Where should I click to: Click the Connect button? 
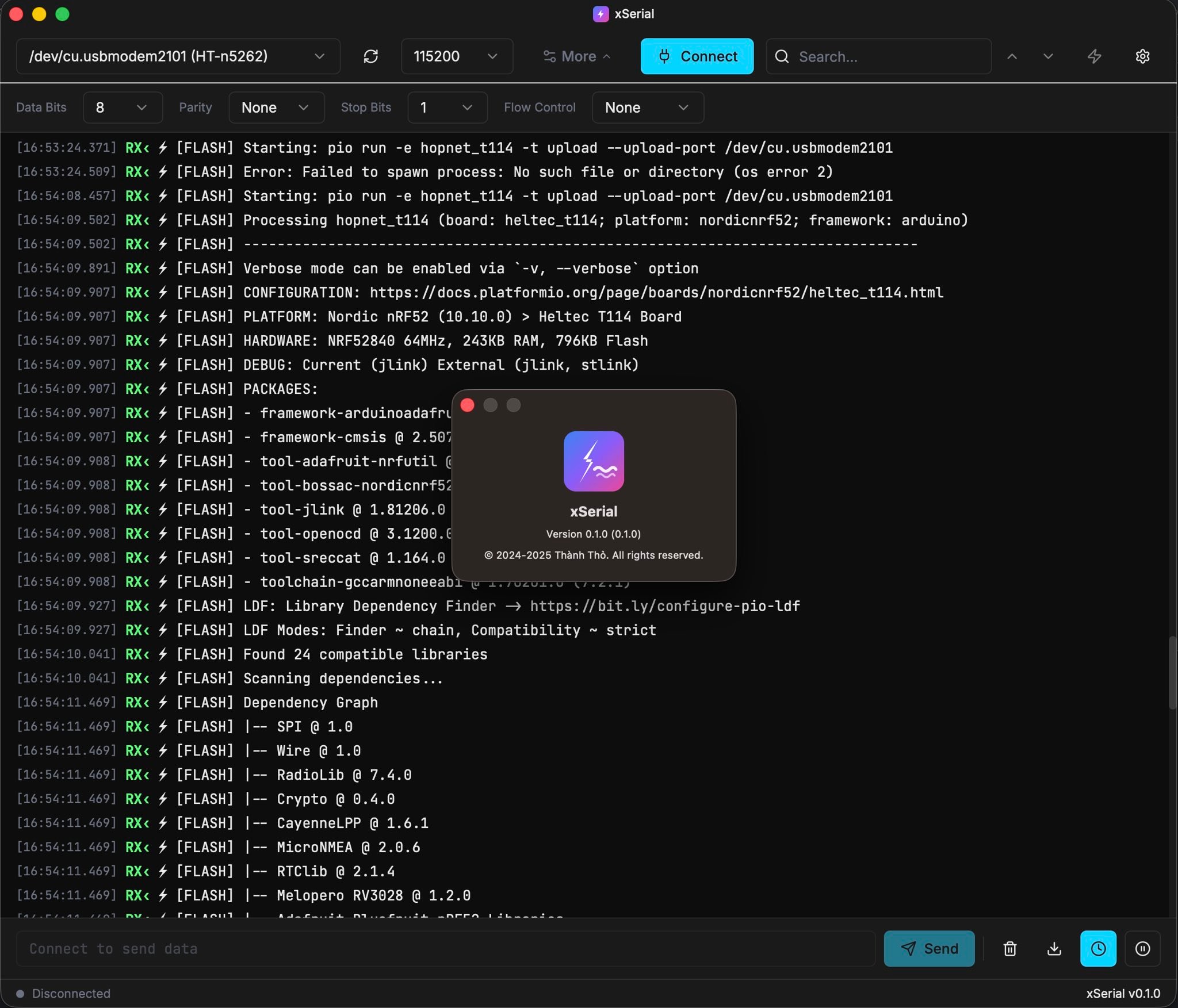click(697, 56)
